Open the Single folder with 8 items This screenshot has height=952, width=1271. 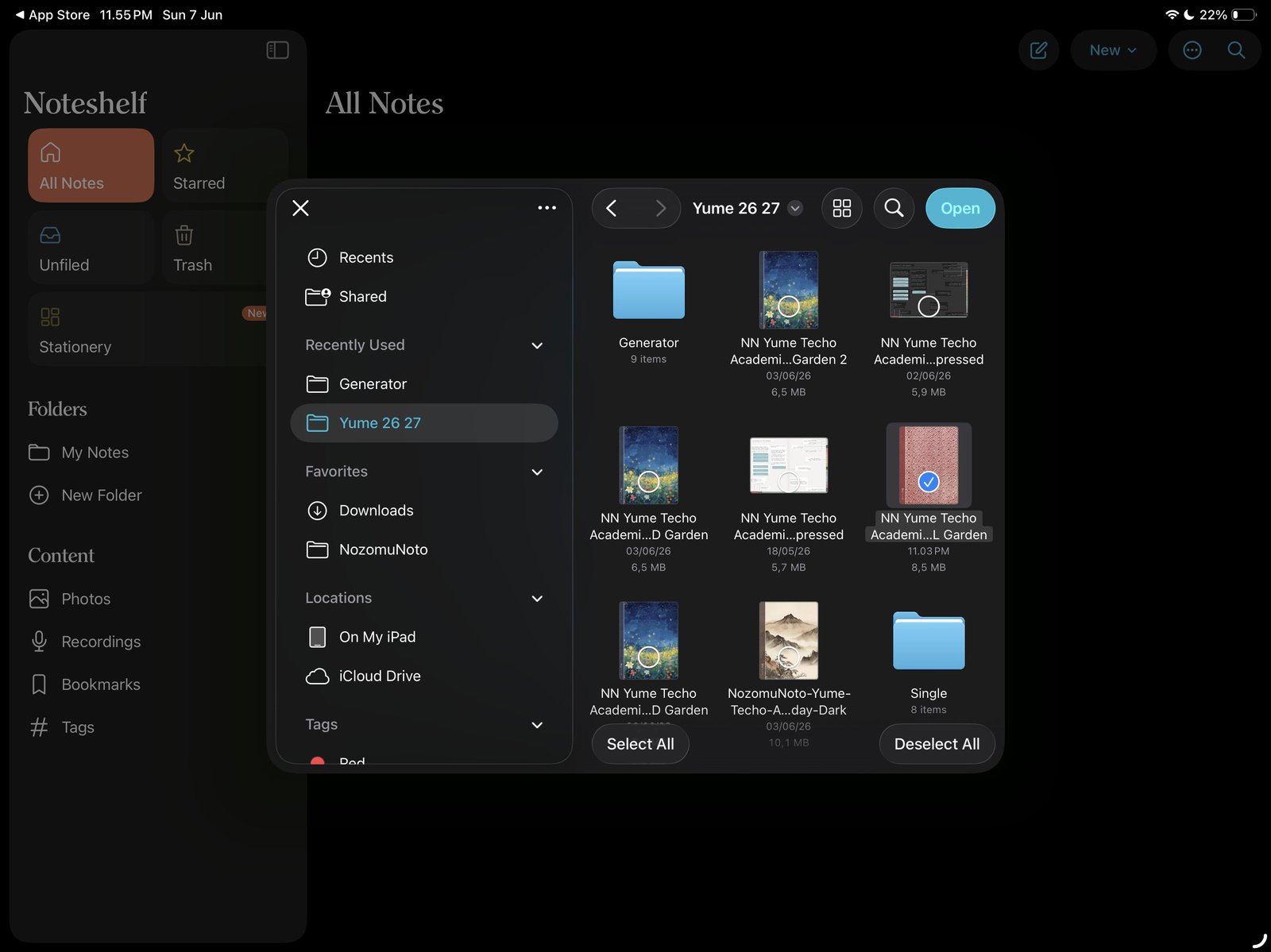[929, 641]
